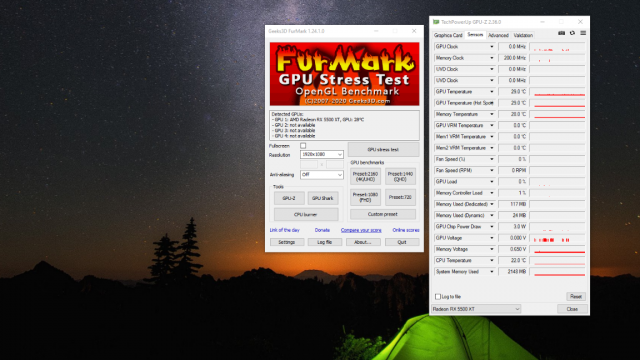Reset GPU-Z sensors
Image resolution: width=640 pixels, height=360 pixels.
576,296
